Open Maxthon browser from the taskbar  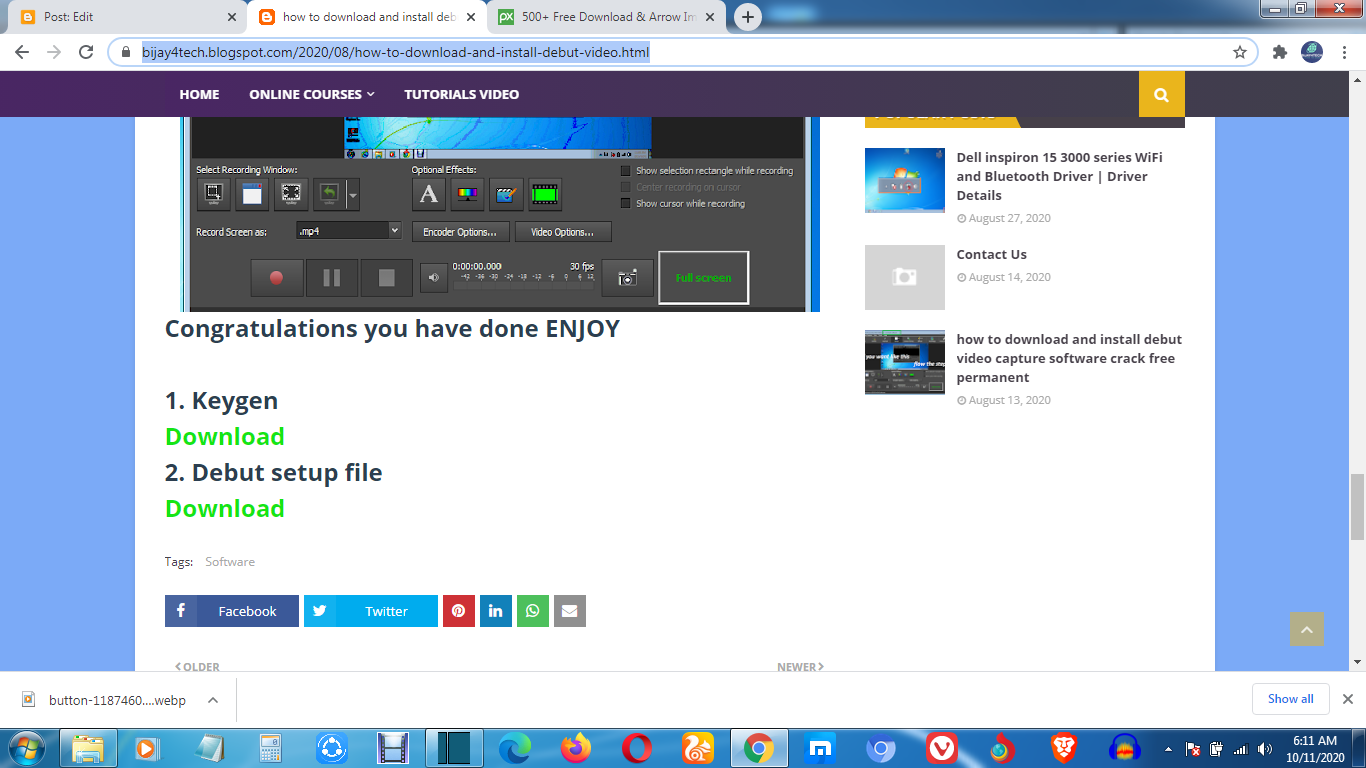coord(820,748)
